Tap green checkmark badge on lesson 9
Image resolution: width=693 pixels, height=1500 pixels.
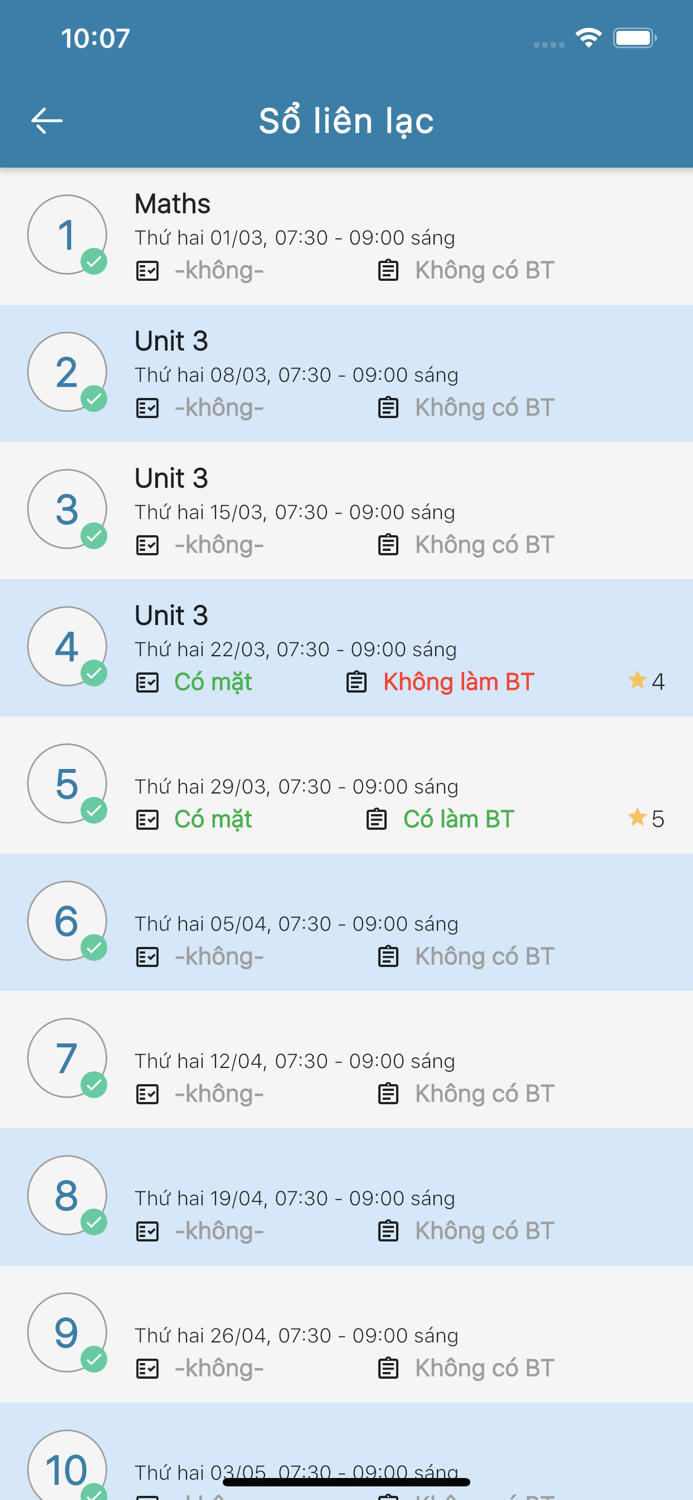coord(94,1358)
